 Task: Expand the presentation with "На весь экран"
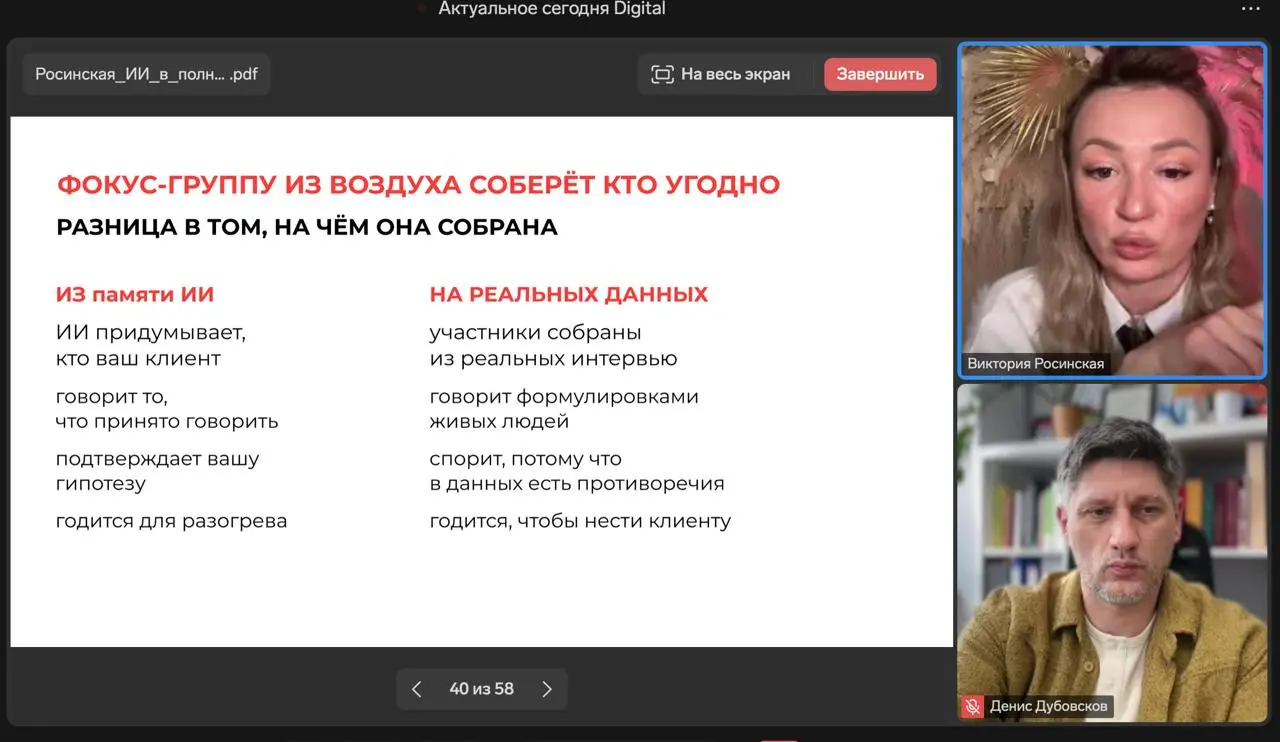pos(721,74)
